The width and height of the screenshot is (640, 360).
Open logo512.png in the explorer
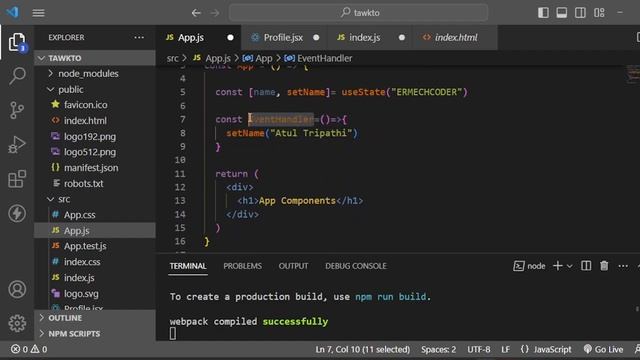(x=95, y=152)
